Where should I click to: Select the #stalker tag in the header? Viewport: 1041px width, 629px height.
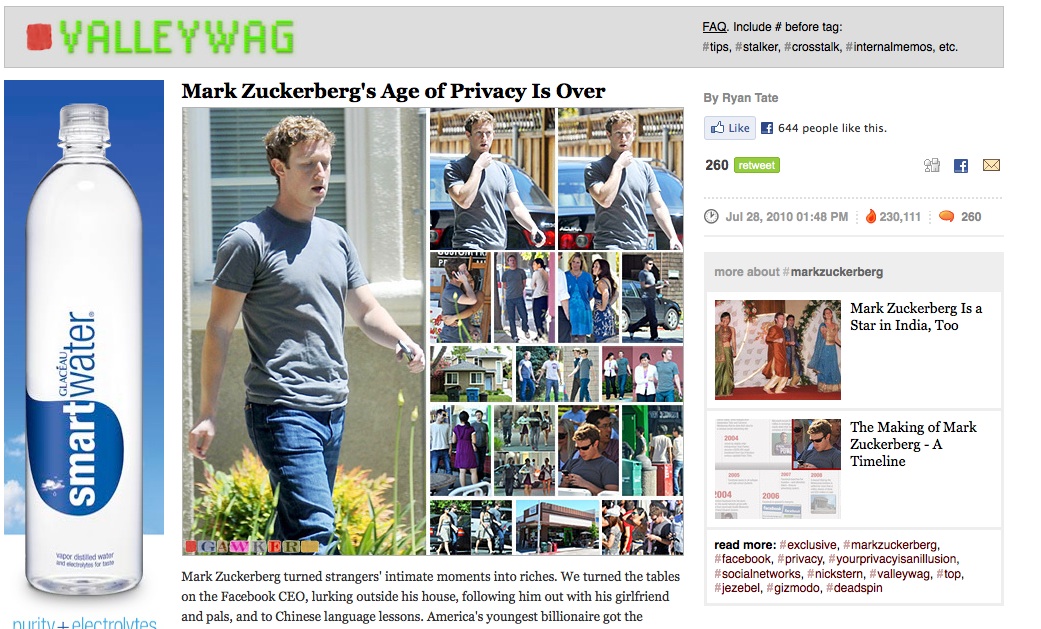756,47
